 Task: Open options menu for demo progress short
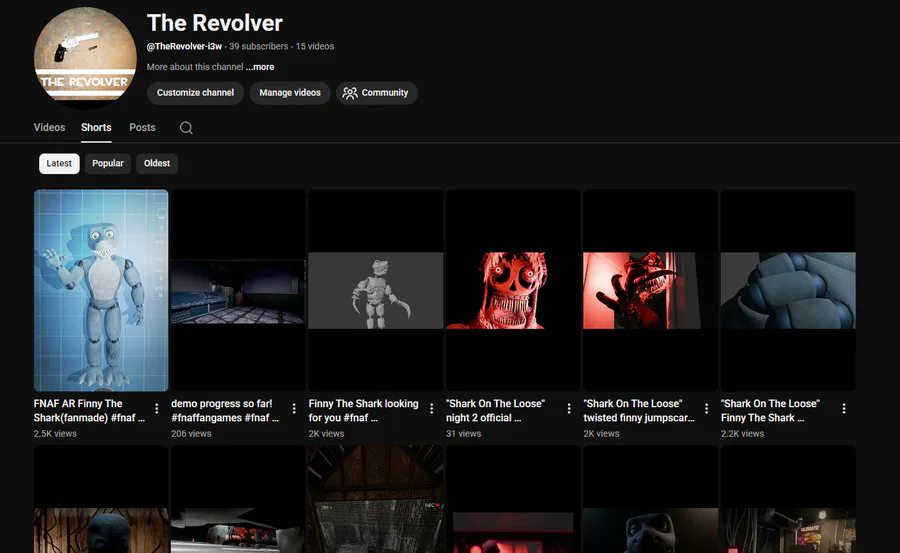(294, 408)
